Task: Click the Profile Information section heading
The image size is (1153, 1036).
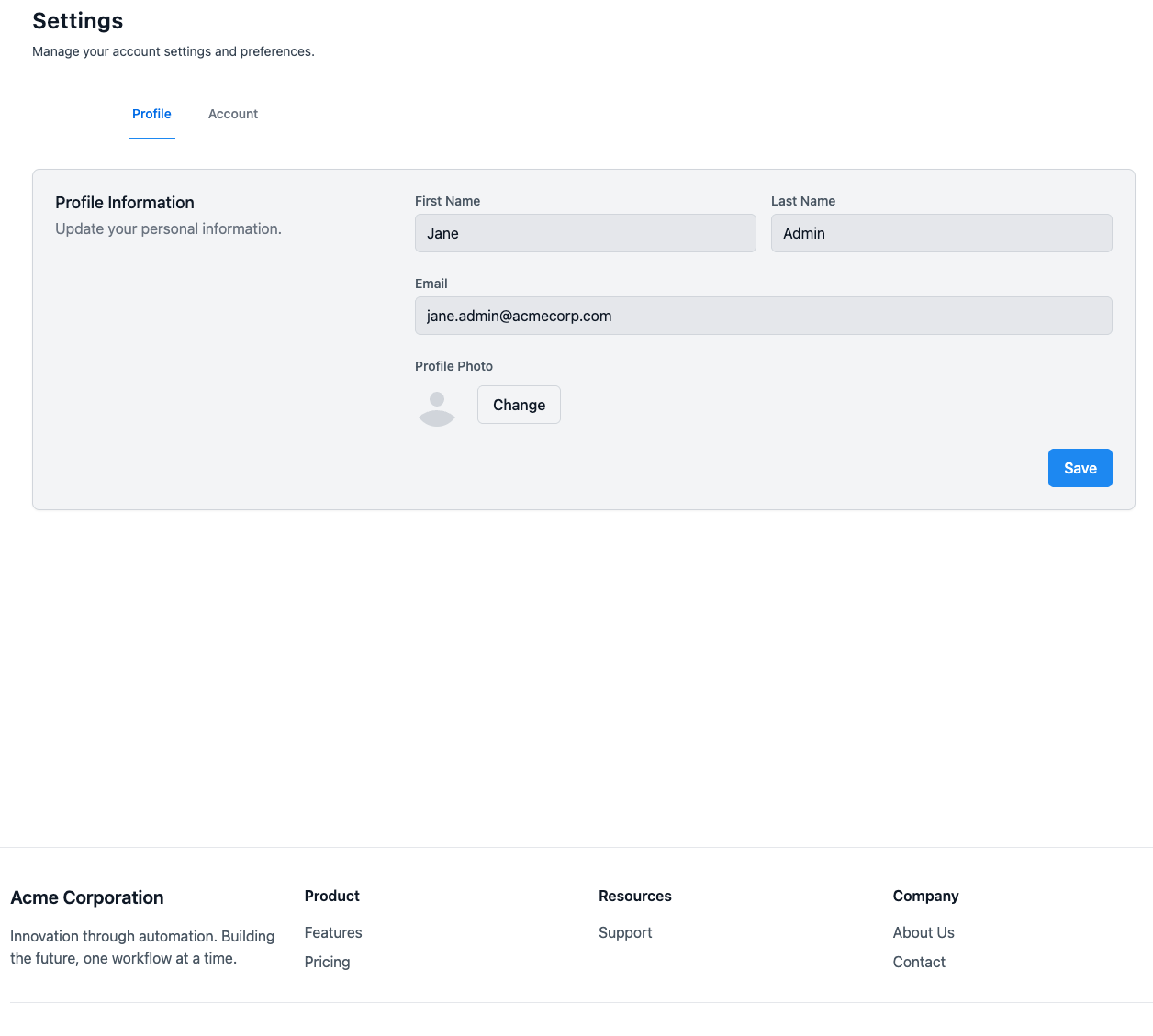Action: pyautogui.click(x=125, y=203)
